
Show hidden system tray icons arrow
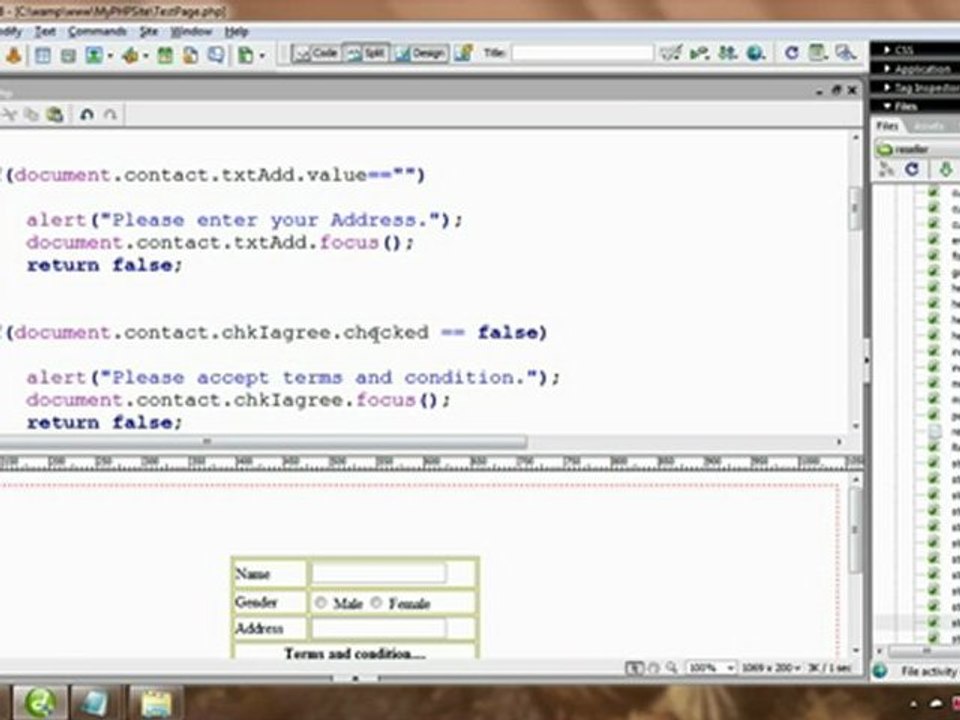[913, 705]
